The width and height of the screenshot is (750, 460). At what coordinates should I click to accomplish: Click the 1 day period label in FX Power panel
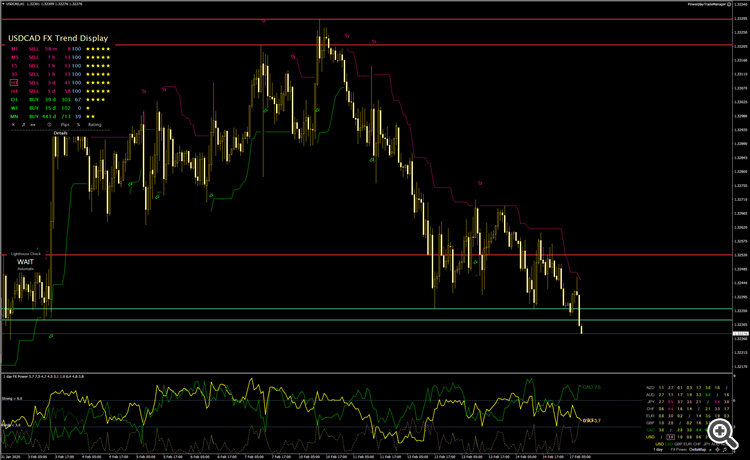[658, 449]
